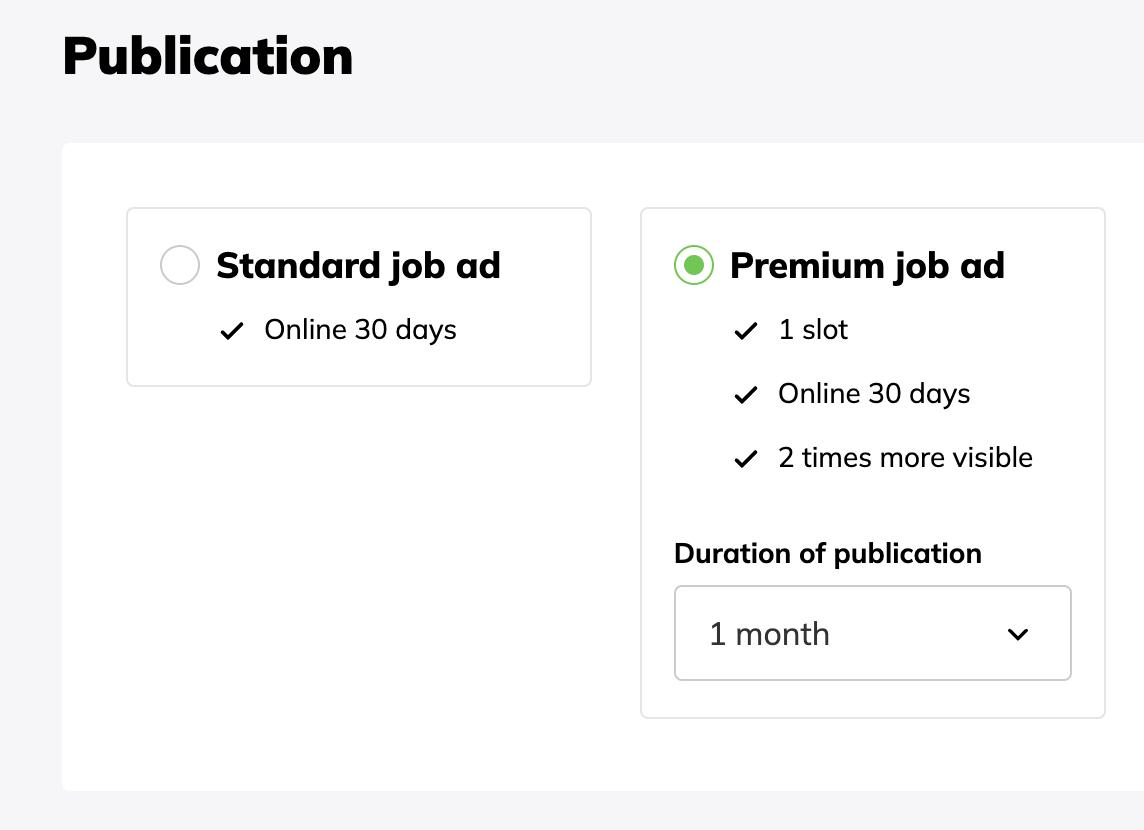Click the checkmark icon beside "1 slot"
The width and height of the screenshot is (1144, 830).
tap(746, 331)
